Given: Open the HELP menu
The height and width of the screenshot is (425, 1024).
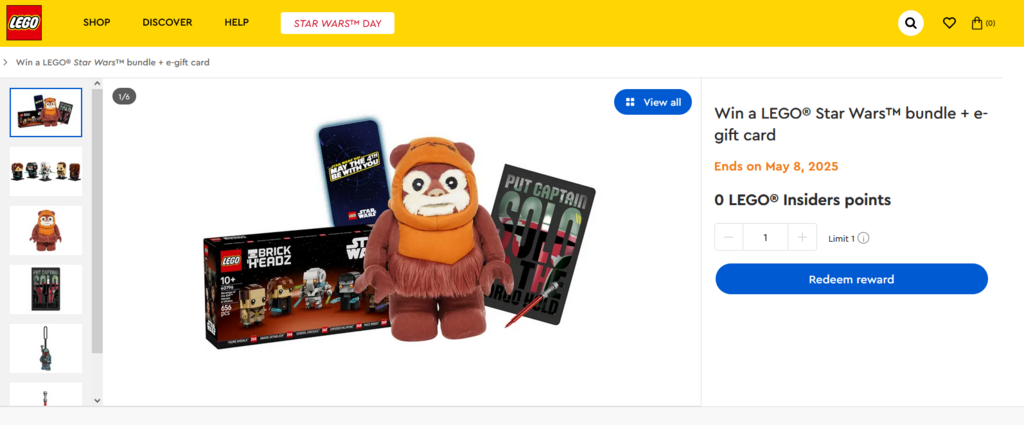Looking at the screenshot, I should (237, 22).
